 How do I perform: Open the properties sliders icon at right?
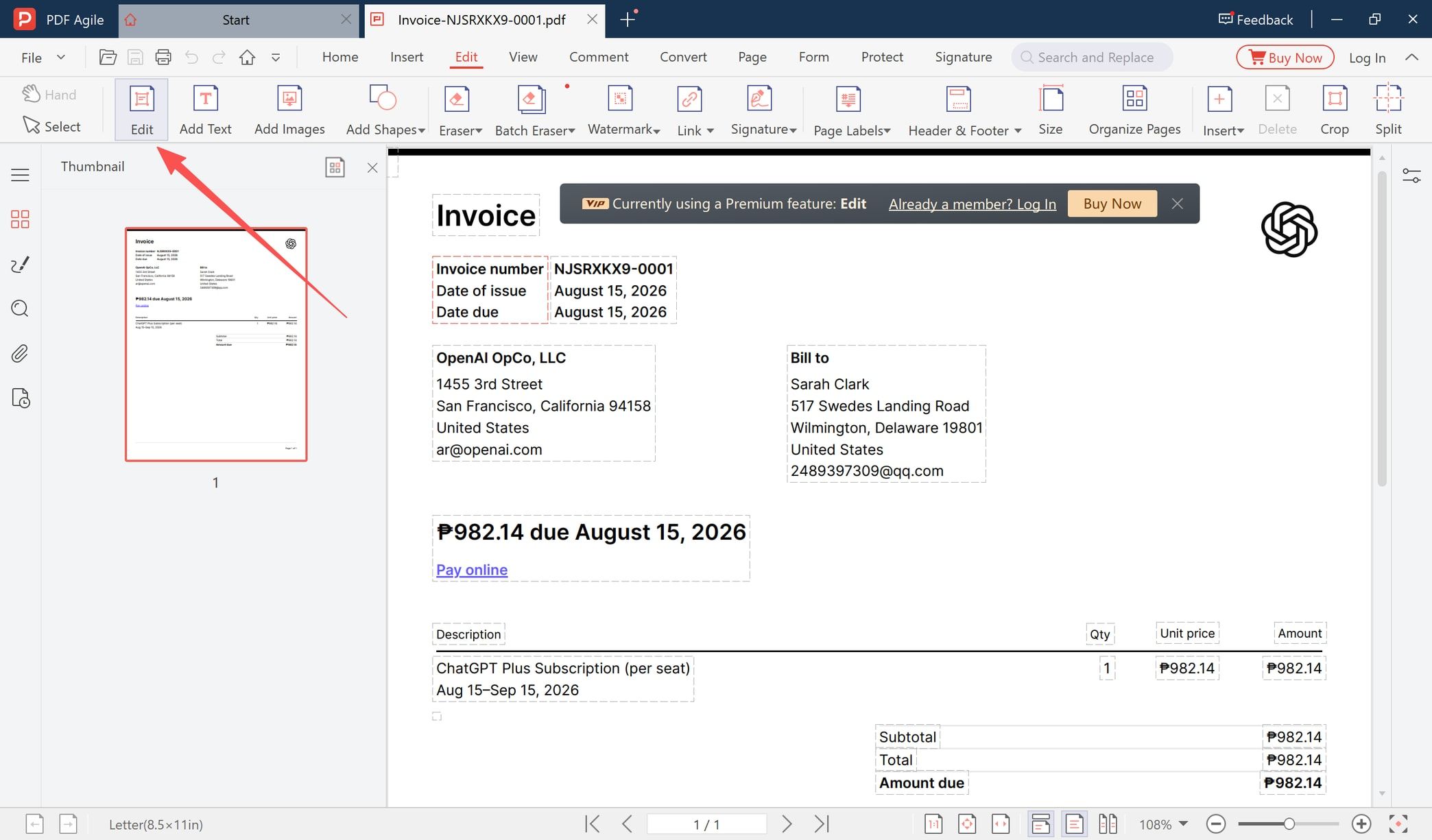[1411, 176]
